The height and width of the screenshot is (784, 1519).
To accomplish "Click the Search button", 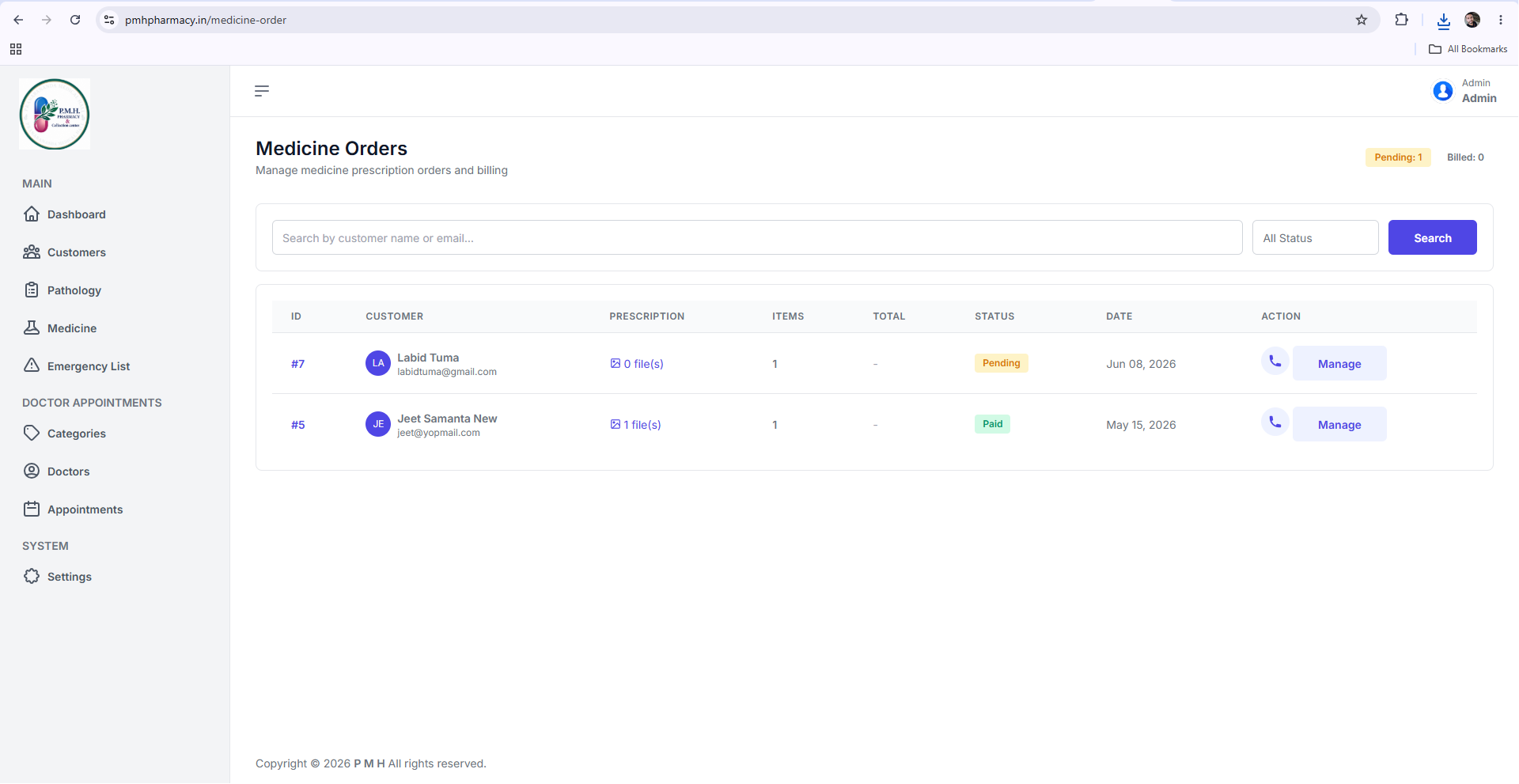I will 1432,237.
